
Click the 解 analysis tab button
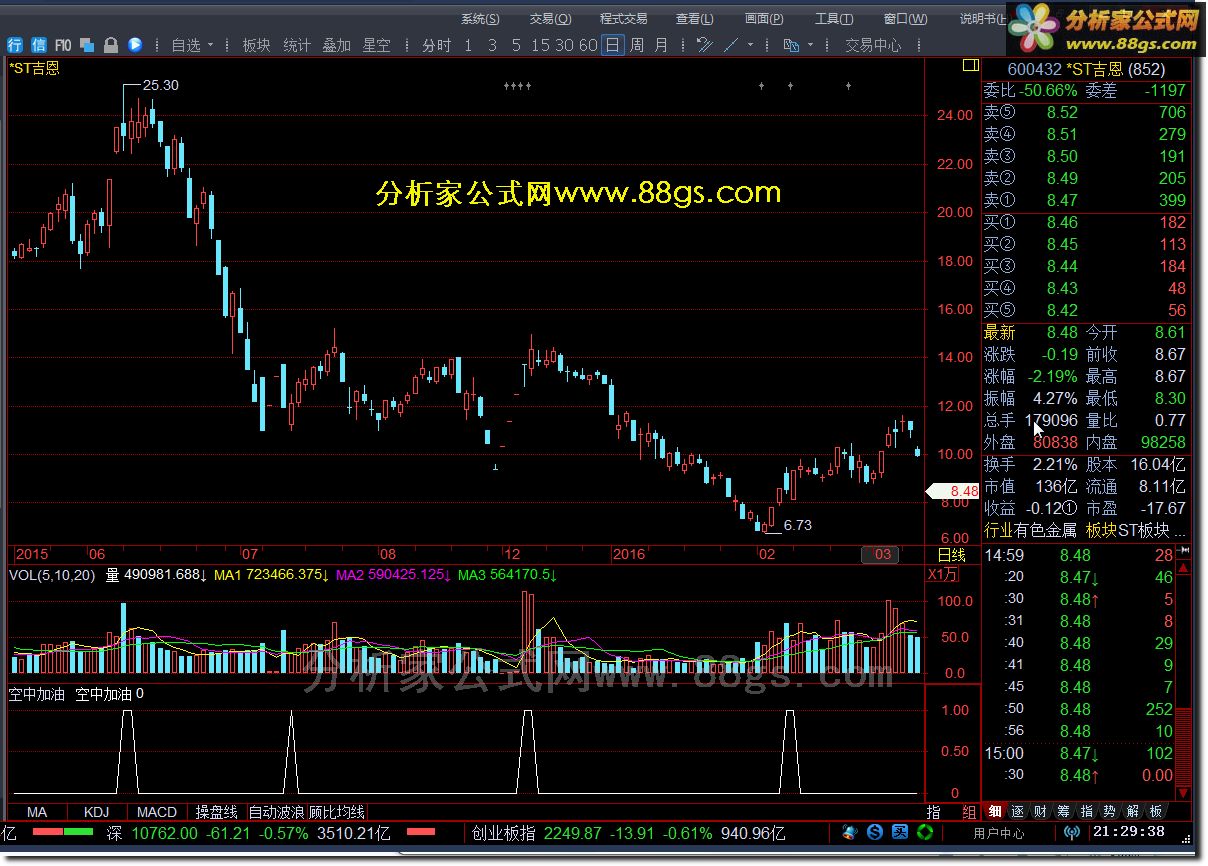pyautogui.click(x=1132, y=811)
